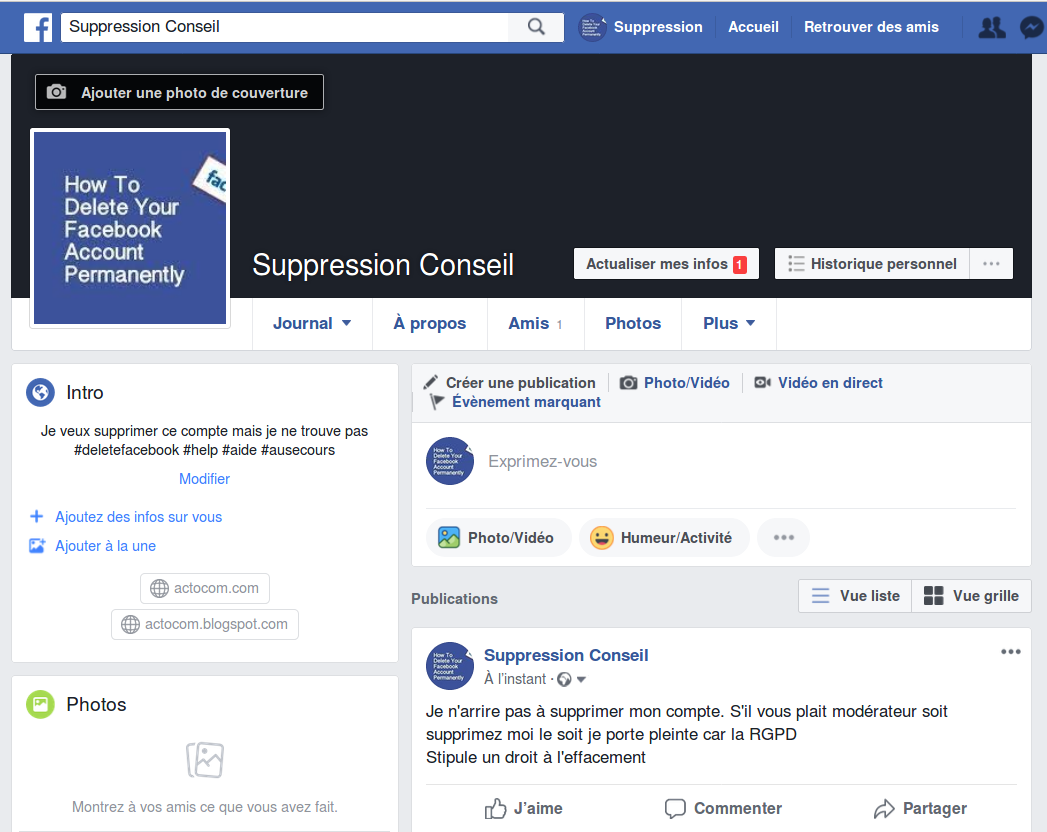Click Actualiser mes infos button

666,264
